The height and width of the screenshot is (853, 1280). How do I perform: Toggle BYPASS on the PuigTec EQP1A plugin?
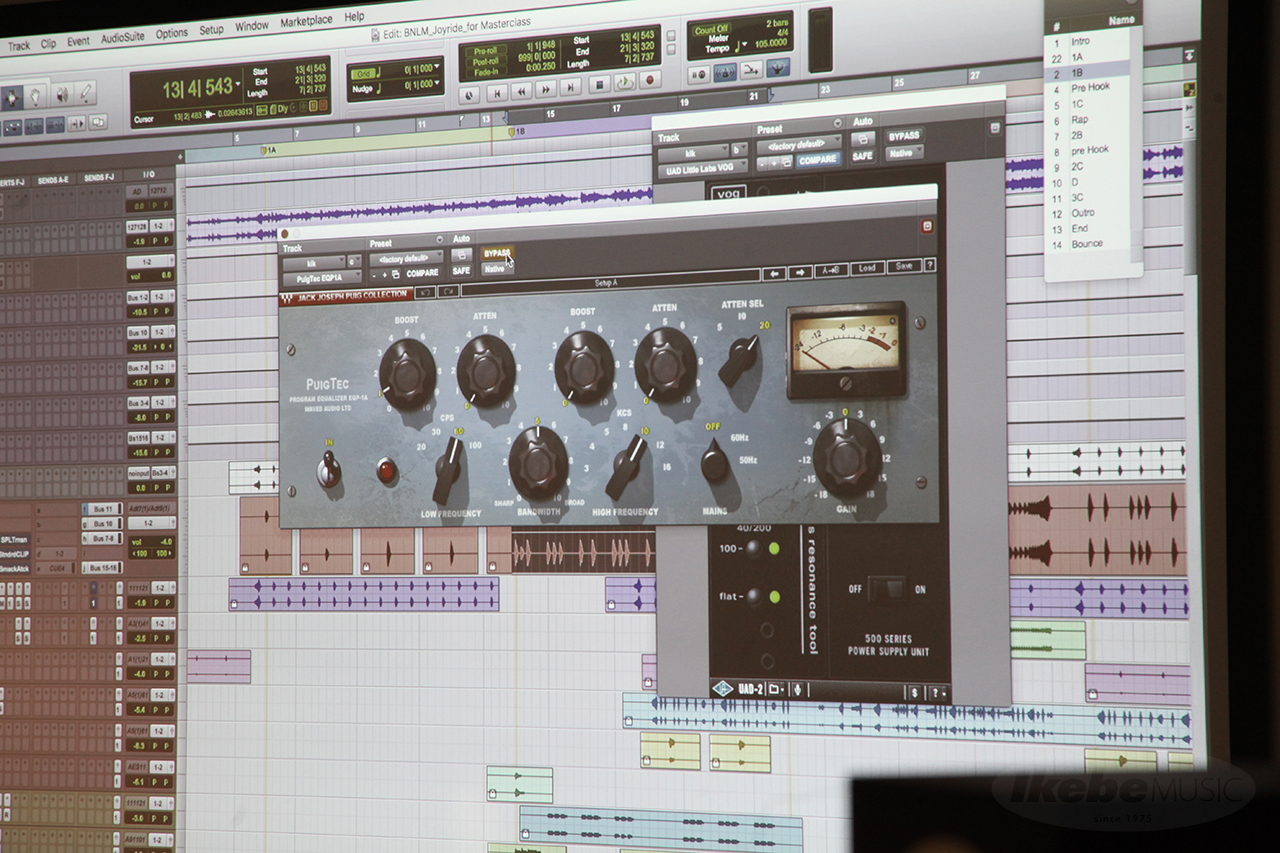pyautogui.click(x=496, y=254)
